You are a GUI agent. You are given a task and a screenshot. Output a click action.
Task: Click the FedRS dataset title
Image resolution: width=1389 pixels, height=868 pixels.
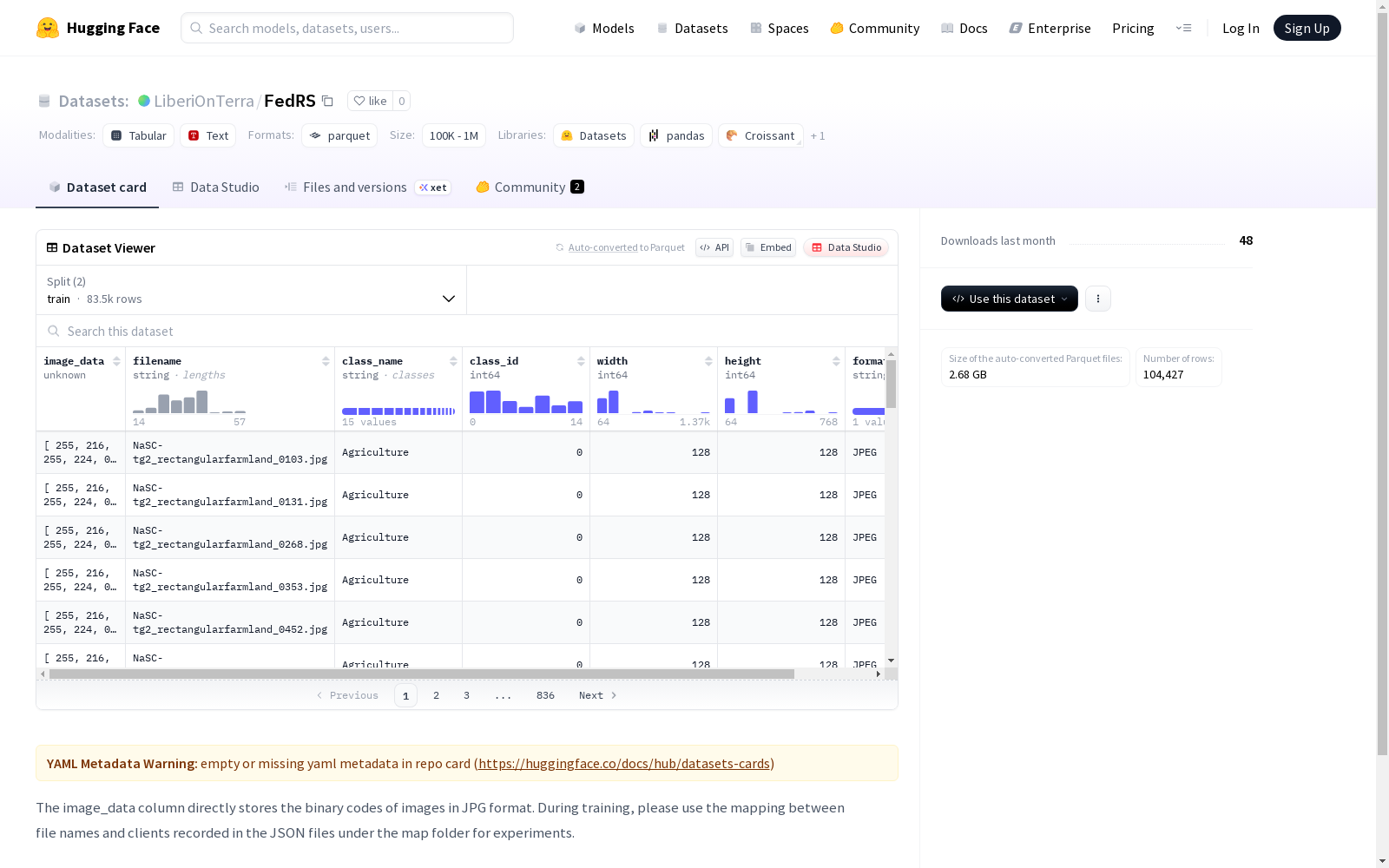coord(290,101)
